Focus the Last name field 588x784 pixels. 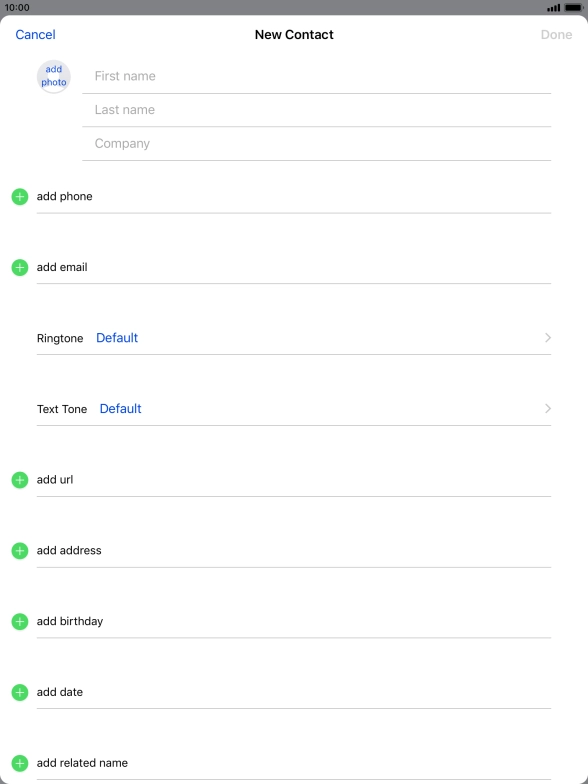[x=316, y=110]
